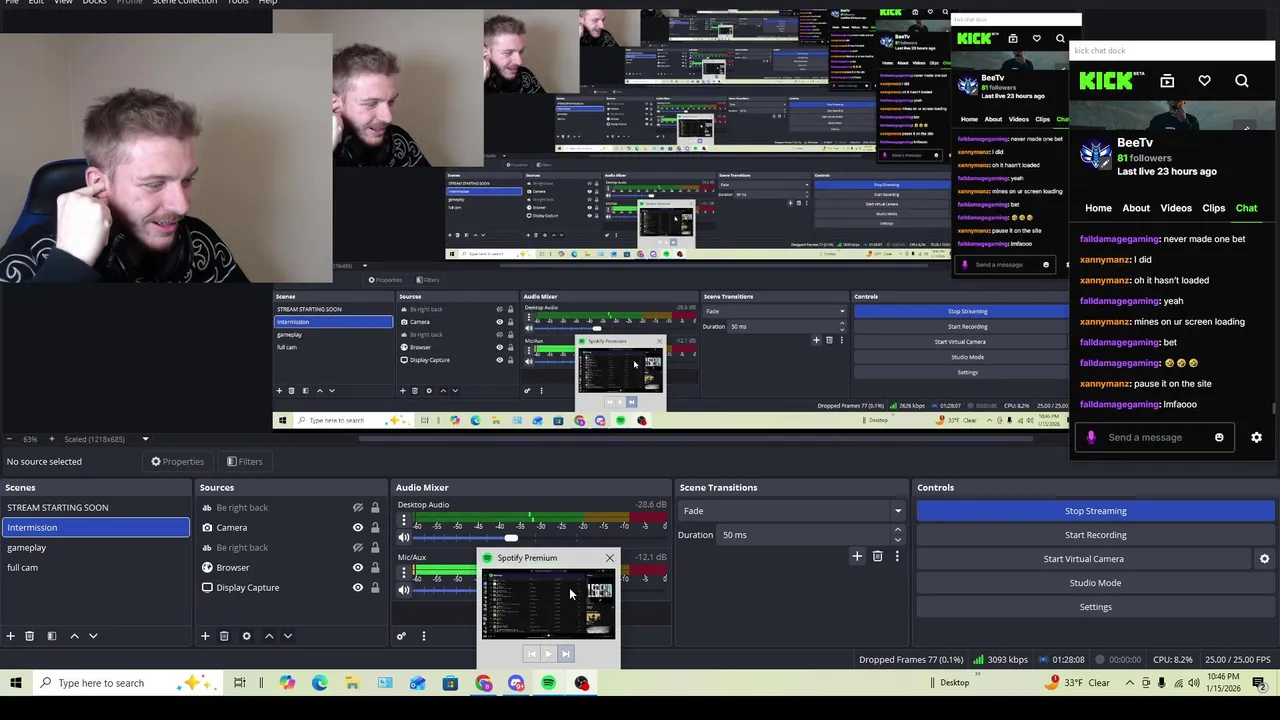Open the Fade transition dropdown

coord(791,511)
